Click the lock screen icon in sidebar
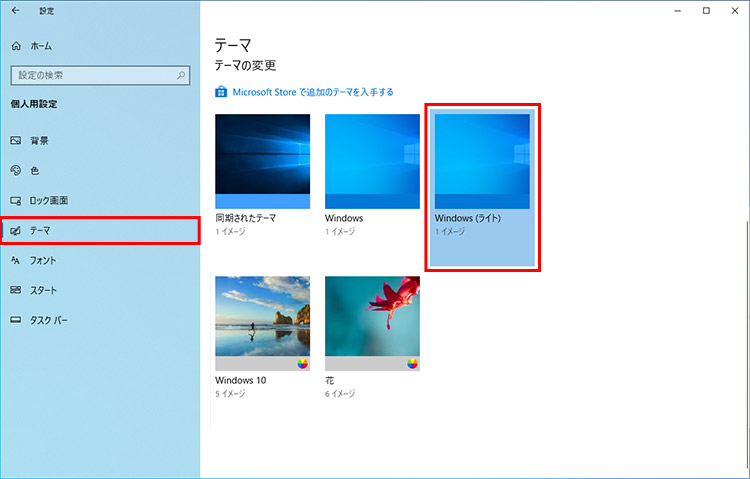This screenshot has width=750, height=479. pos(16,201)
